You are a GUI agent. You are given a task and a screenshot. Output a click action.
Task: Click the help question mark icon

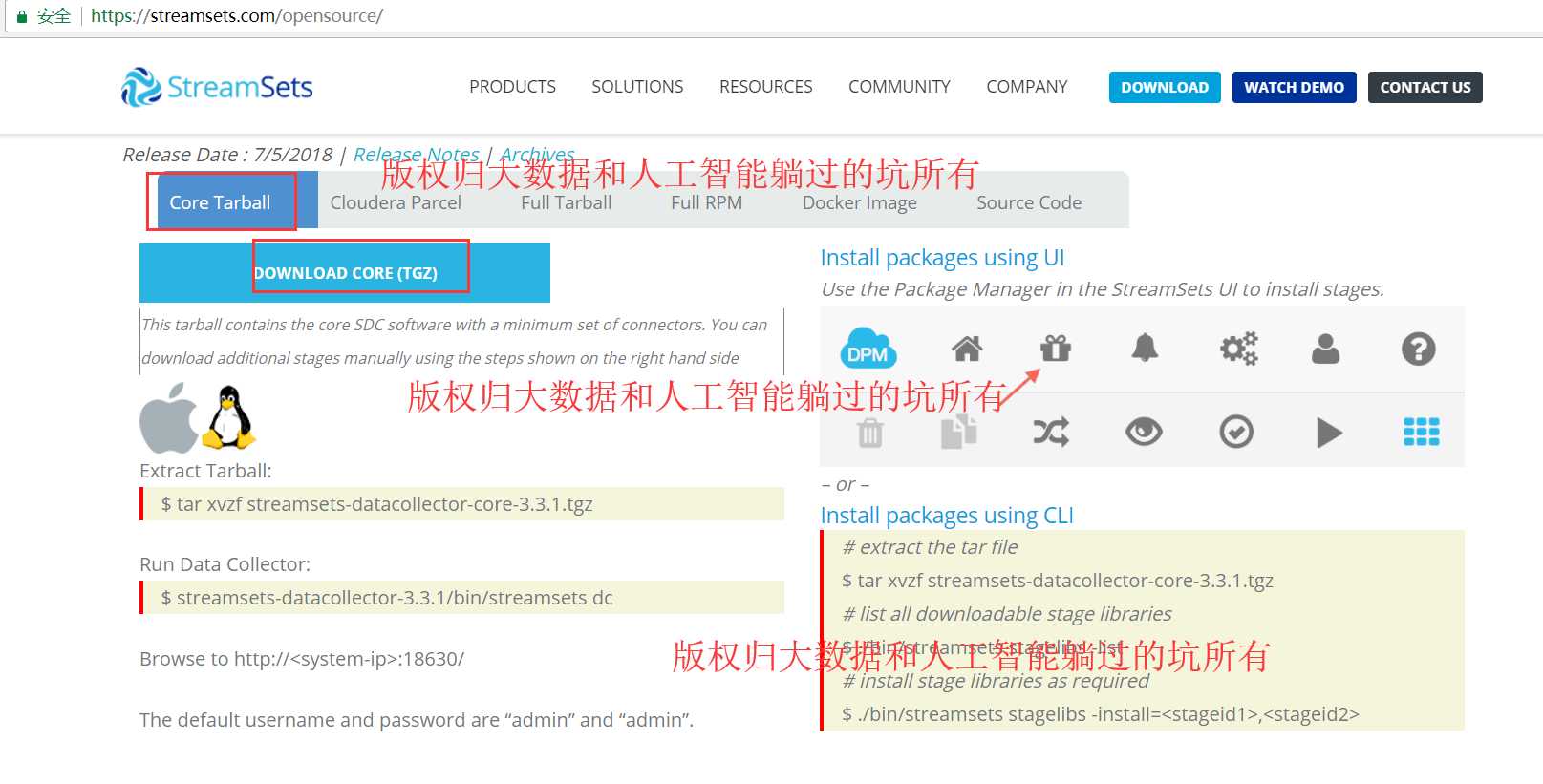pos(1418,349)
